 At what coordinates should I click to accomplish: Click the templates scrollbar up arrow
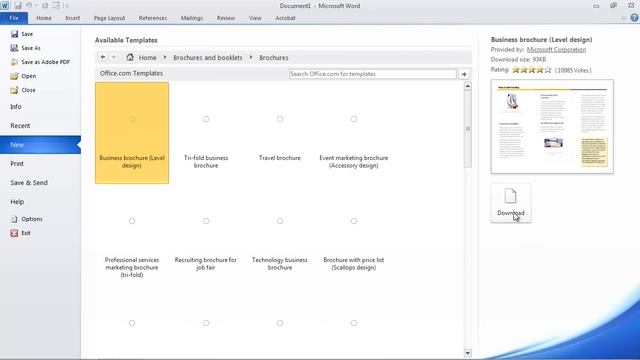[468, 86]
